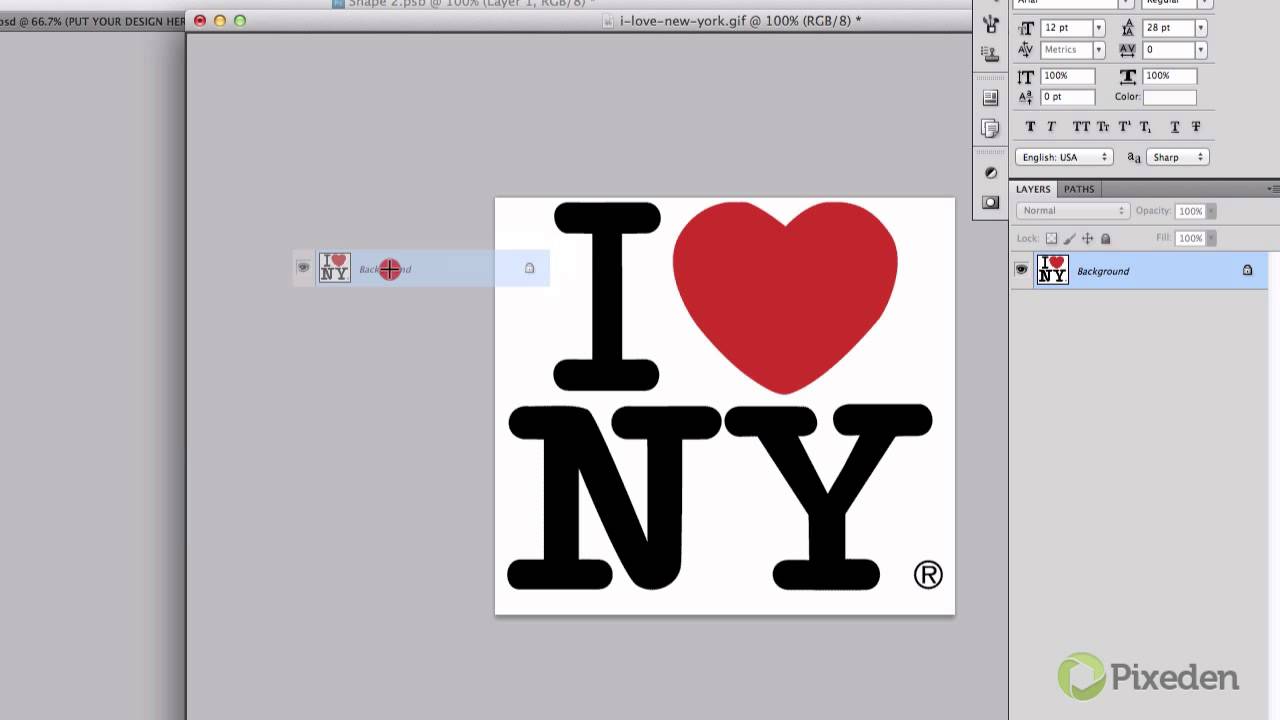Viewport: 1280px width, 720px height.
Task: Toggle lock position icon
Action: (1087, 239)
